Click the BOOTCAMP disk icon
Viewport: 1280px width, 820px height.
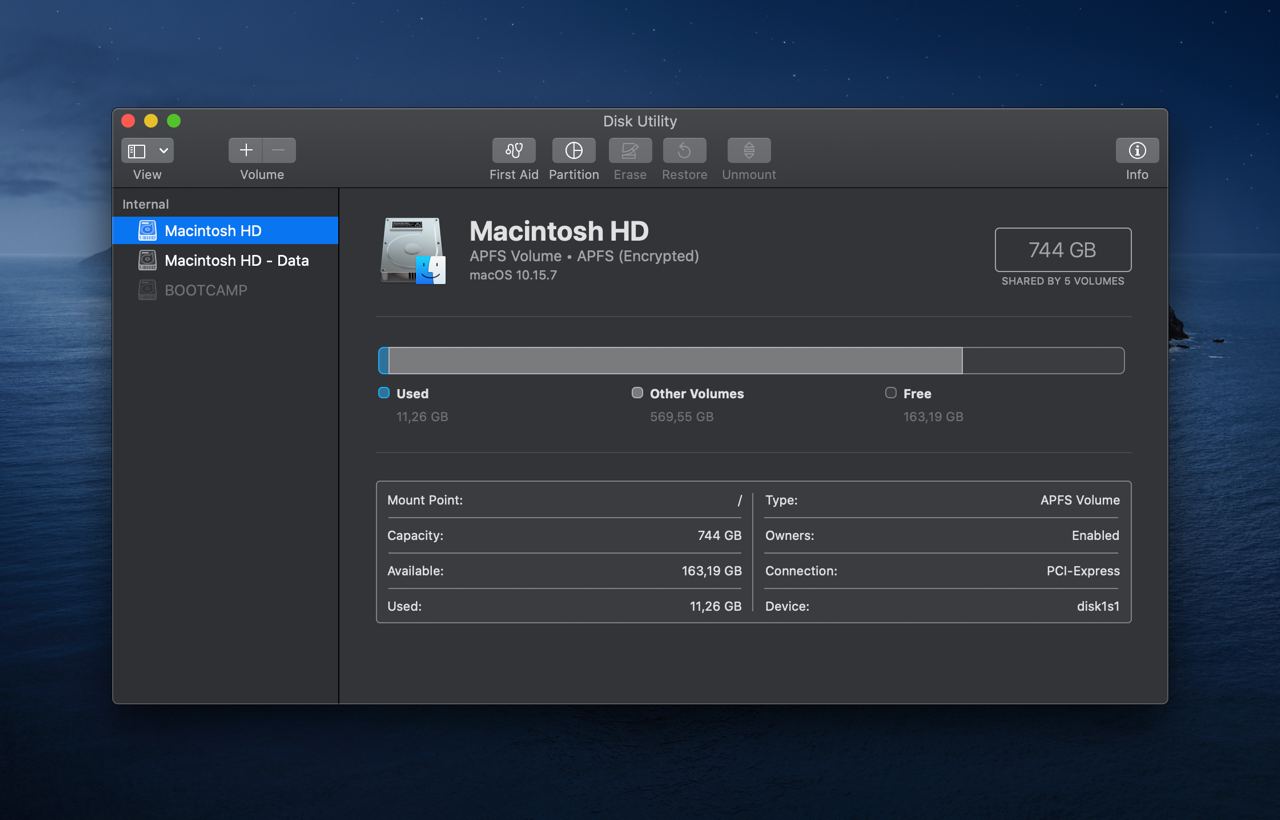[x=147, y=290]
